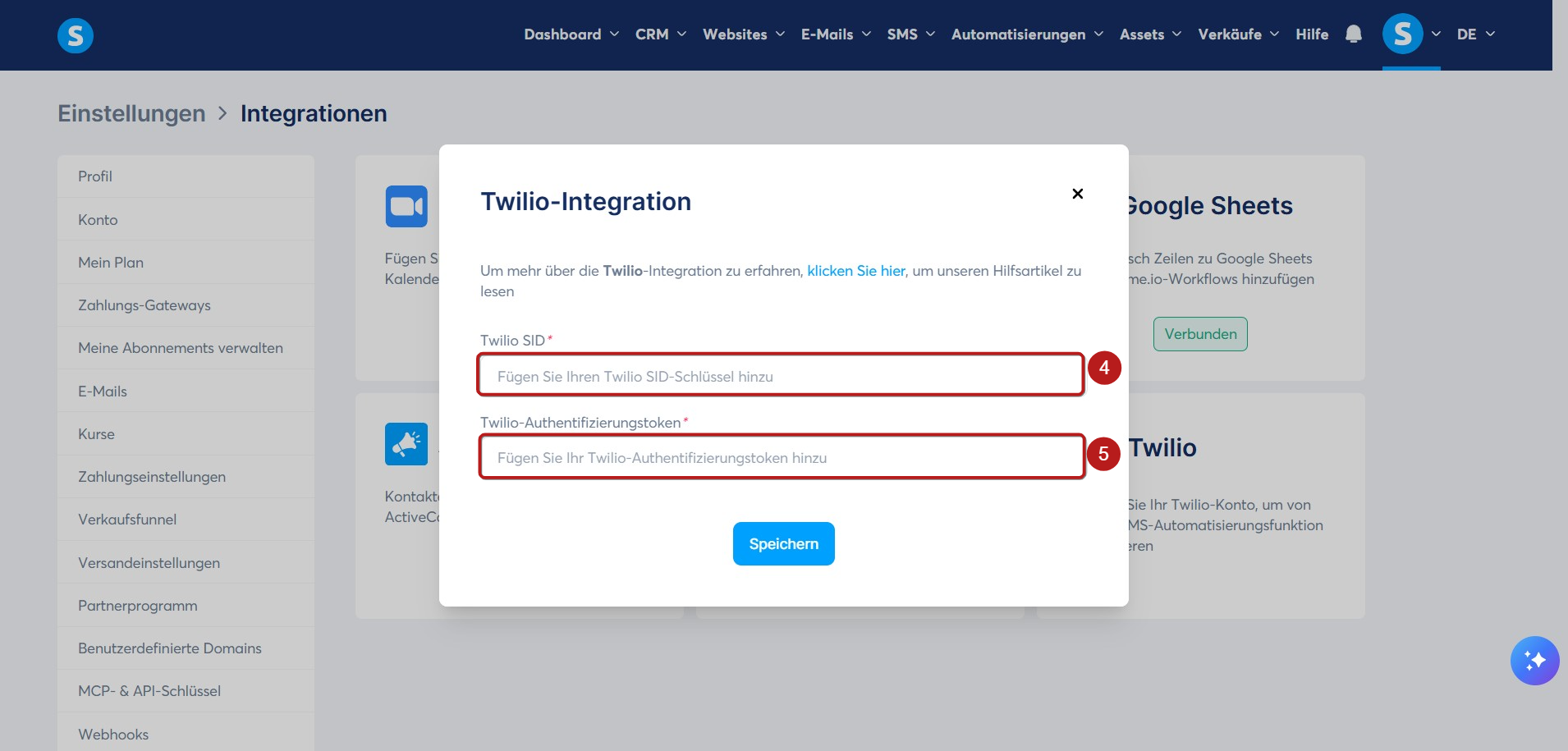1568x751 pixels.
Task: Navigate to Einstellungen breadcrumb
Action: [131, 113]
